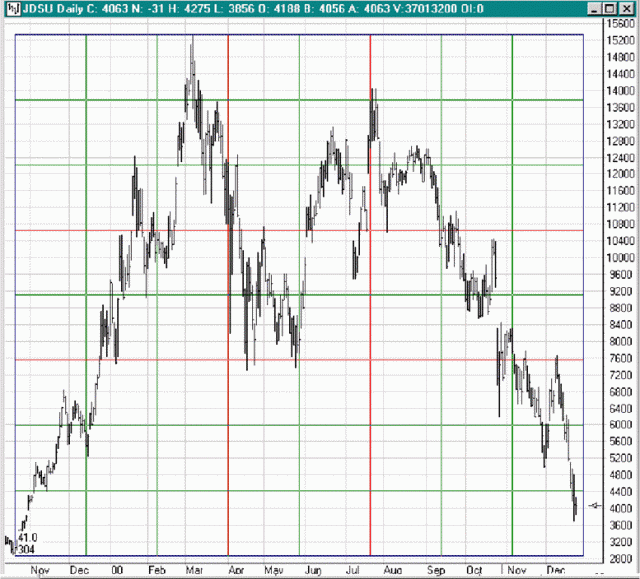The image size is (640, 579).
Task: Click the 41.0 low price annotation
Action: tap(28, 538)
